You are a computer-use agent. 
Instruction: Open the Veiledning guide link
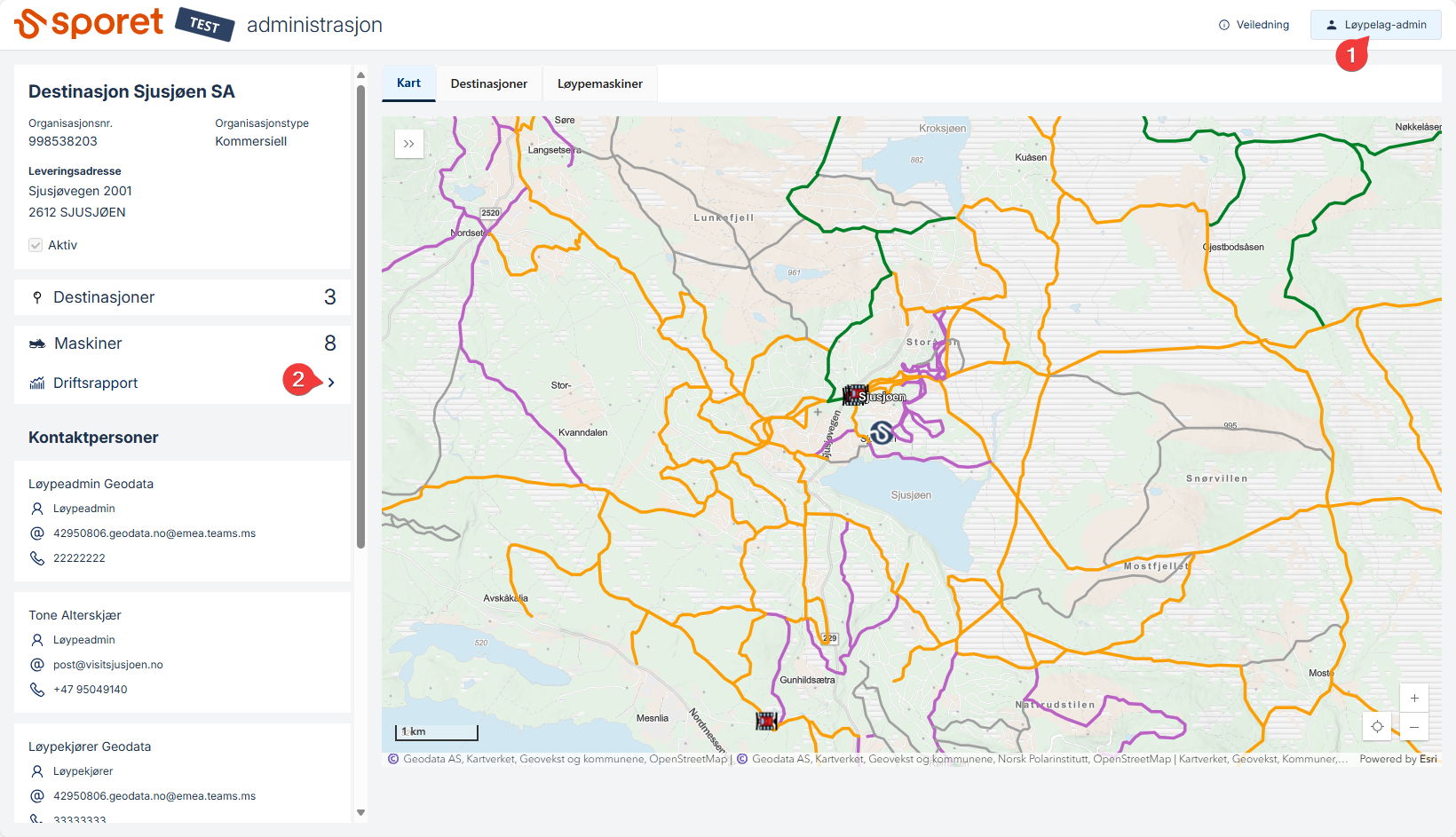pyautogui.click(x=1254, y=25)
